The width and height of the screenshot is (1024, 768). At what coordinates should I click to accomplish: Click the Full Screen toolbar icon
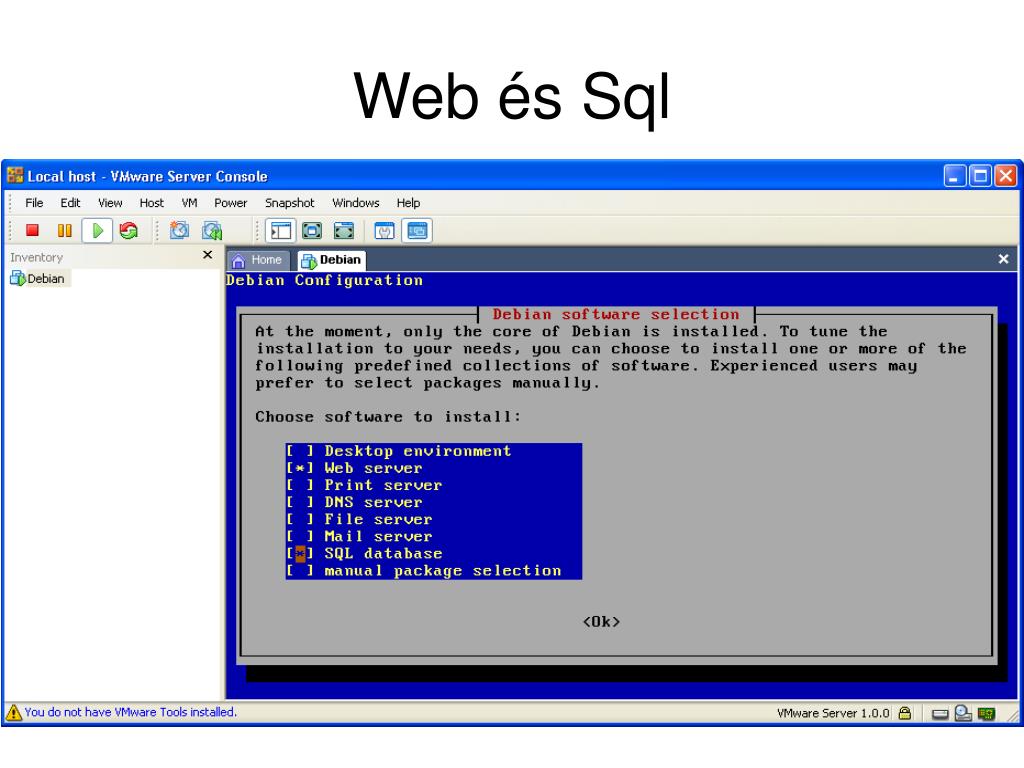pyautogui.click(x=312, y=231)
